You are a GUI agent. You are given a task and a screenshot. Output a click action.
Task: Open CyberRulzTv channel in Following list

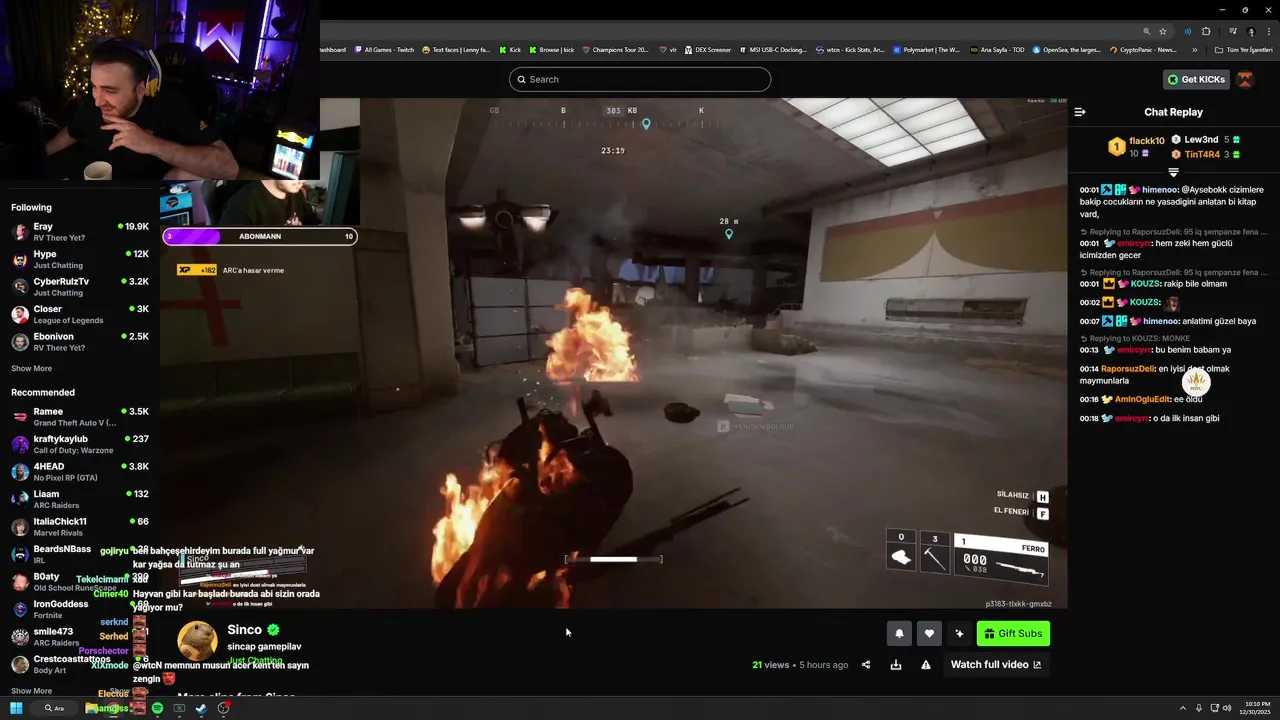click(x=80, y=287)
